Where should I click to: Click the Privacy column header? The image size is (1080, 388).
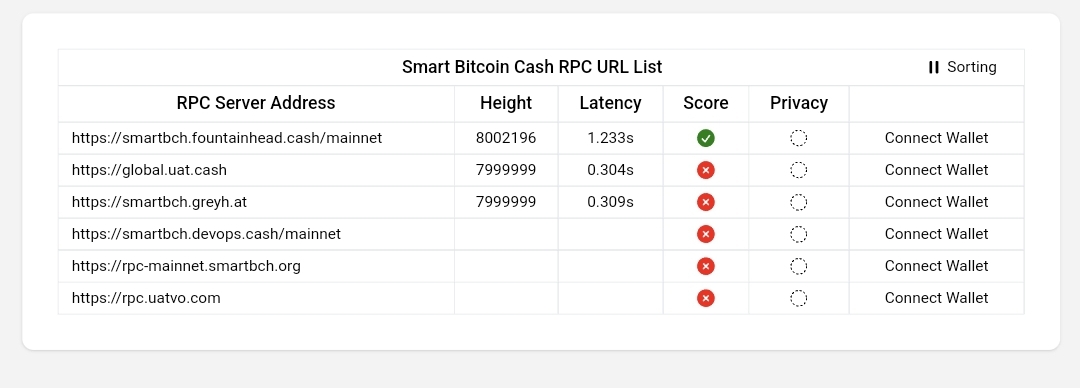click(799, 103)
